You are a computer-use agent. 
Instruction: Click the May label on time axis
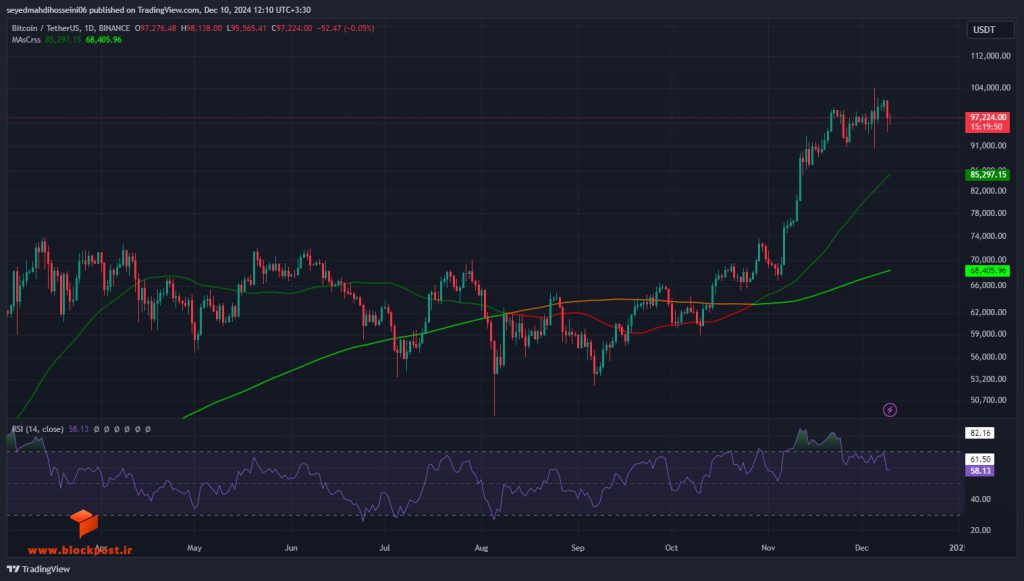pyautogui.click(x=195, y=548)
